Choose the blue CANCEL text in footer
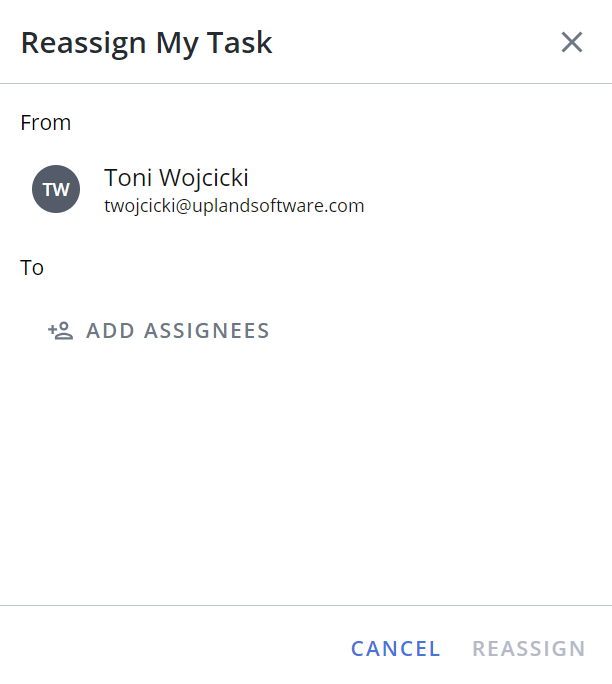Screen dimensions: 612x684 tap(396, 649)
